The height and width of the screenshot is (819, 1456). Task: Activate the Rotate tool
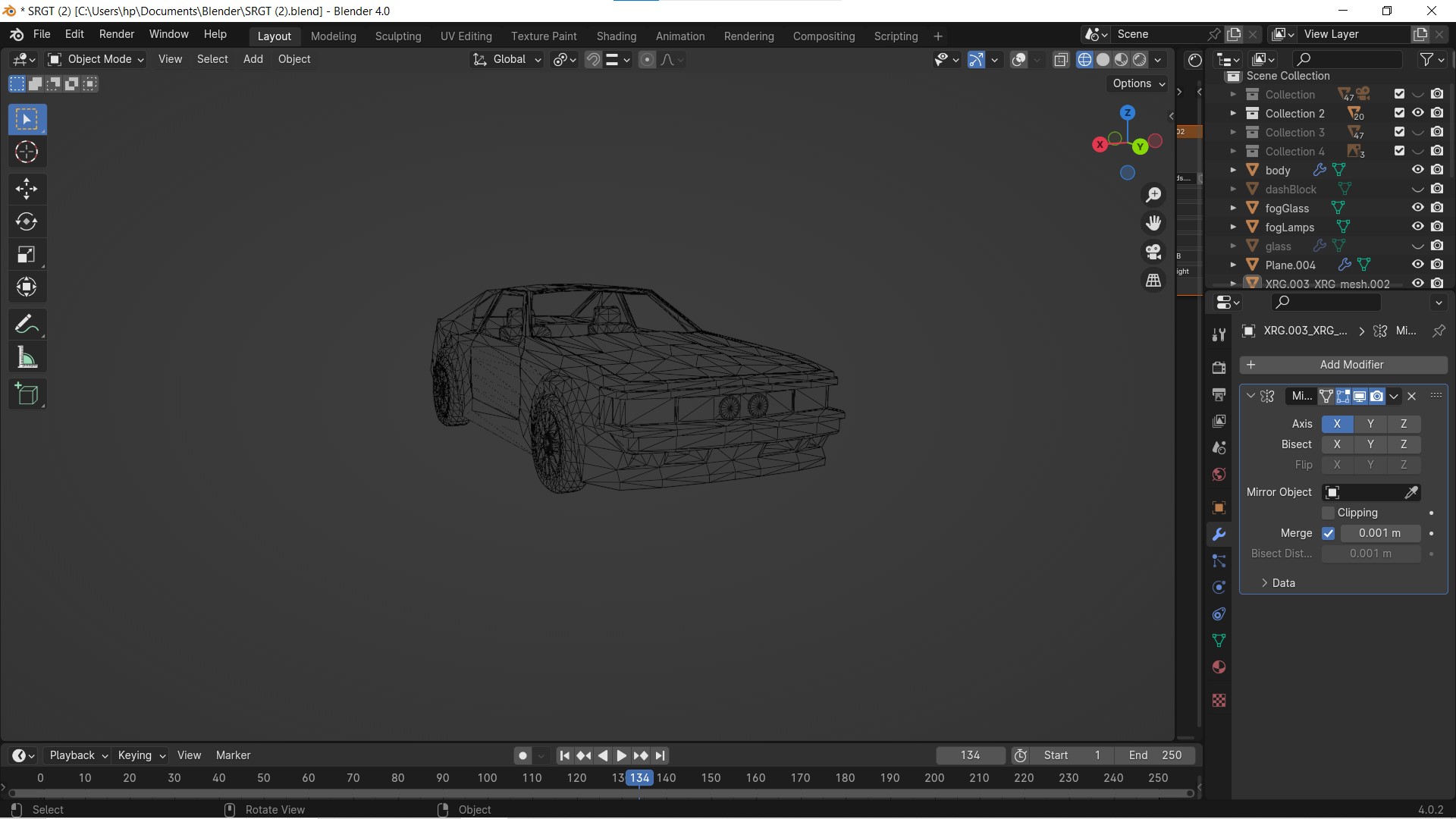(27, 222)
